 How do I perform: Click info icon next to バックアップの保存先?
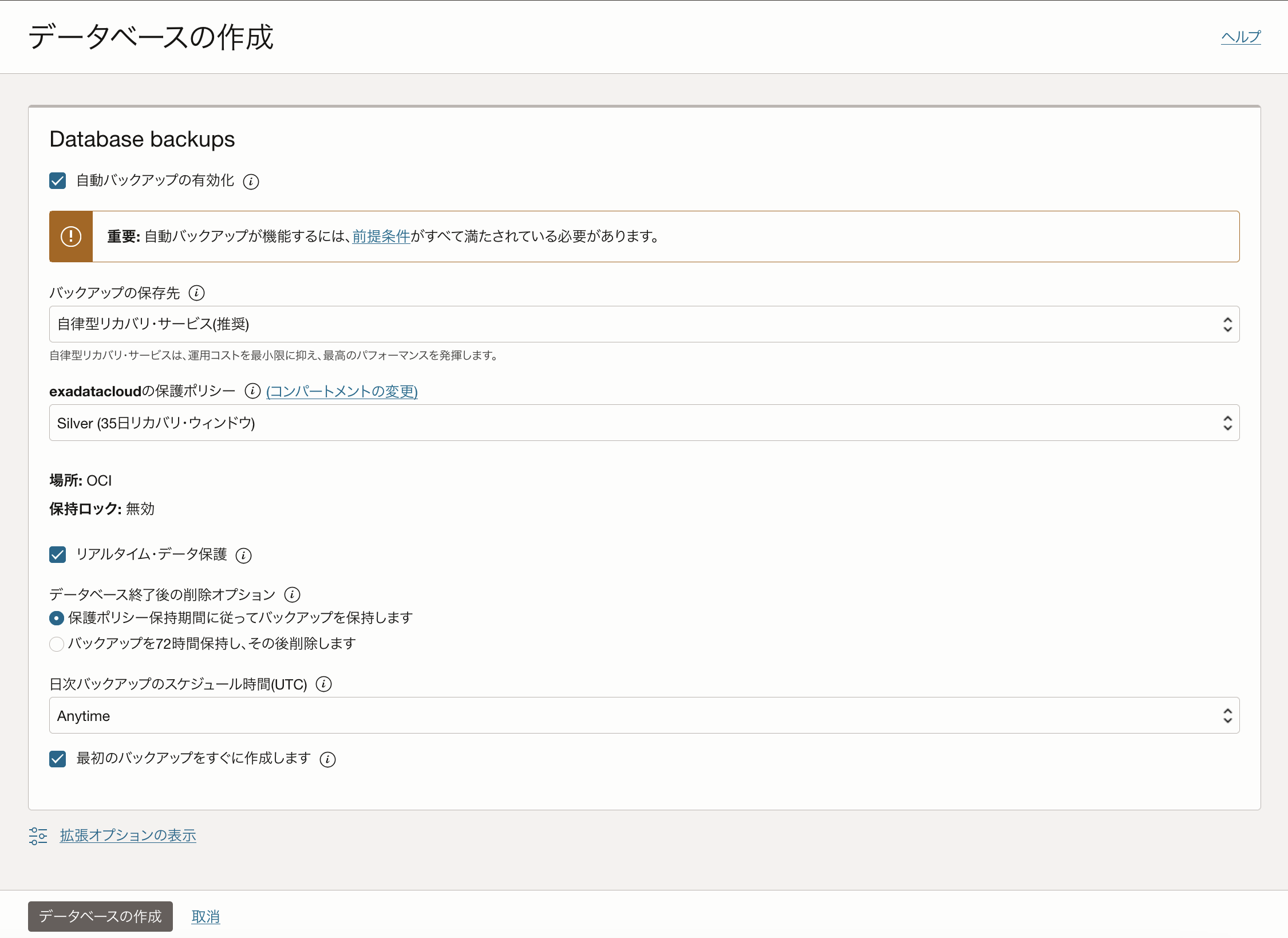pos(196,293)
